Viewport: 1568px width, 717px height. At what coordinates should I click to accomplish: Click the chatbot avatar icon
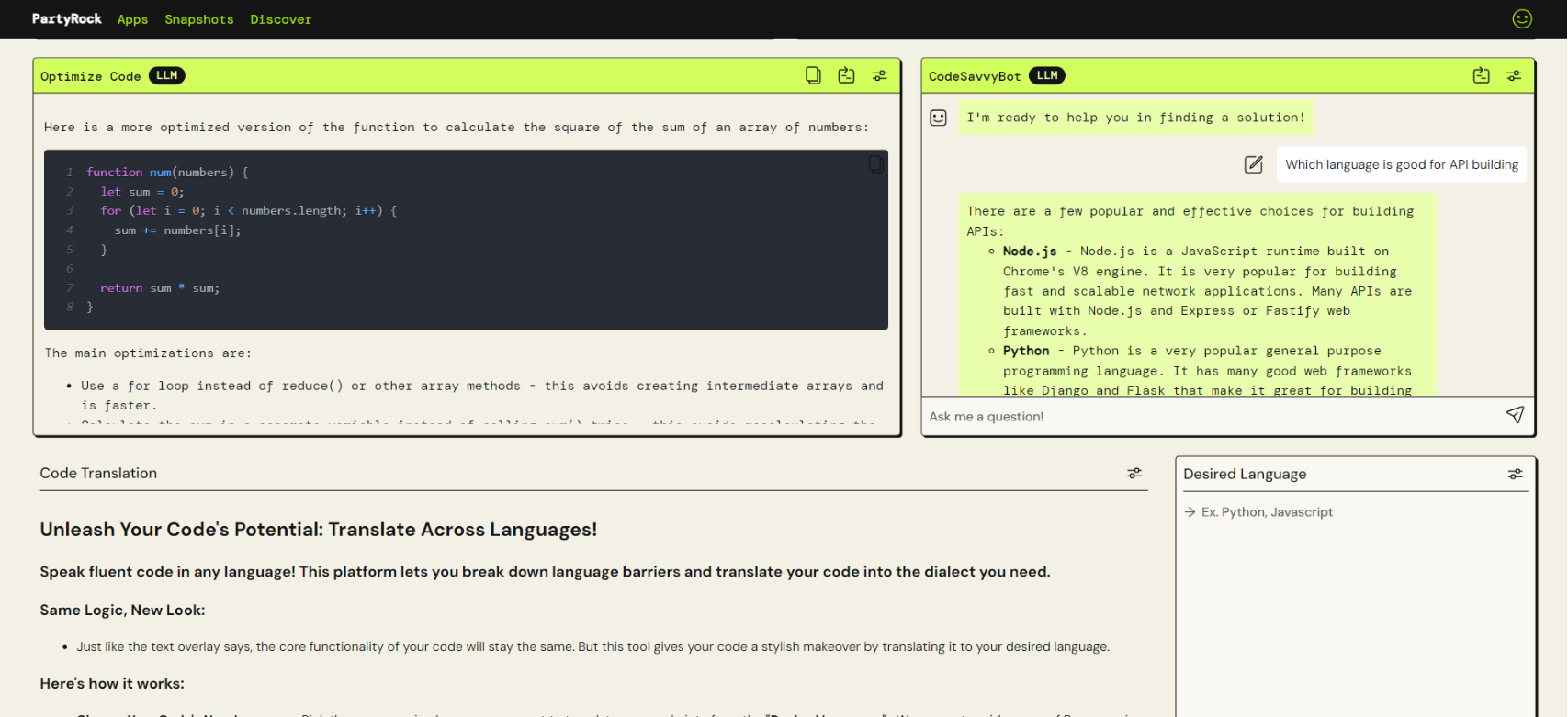pos(938,118)
